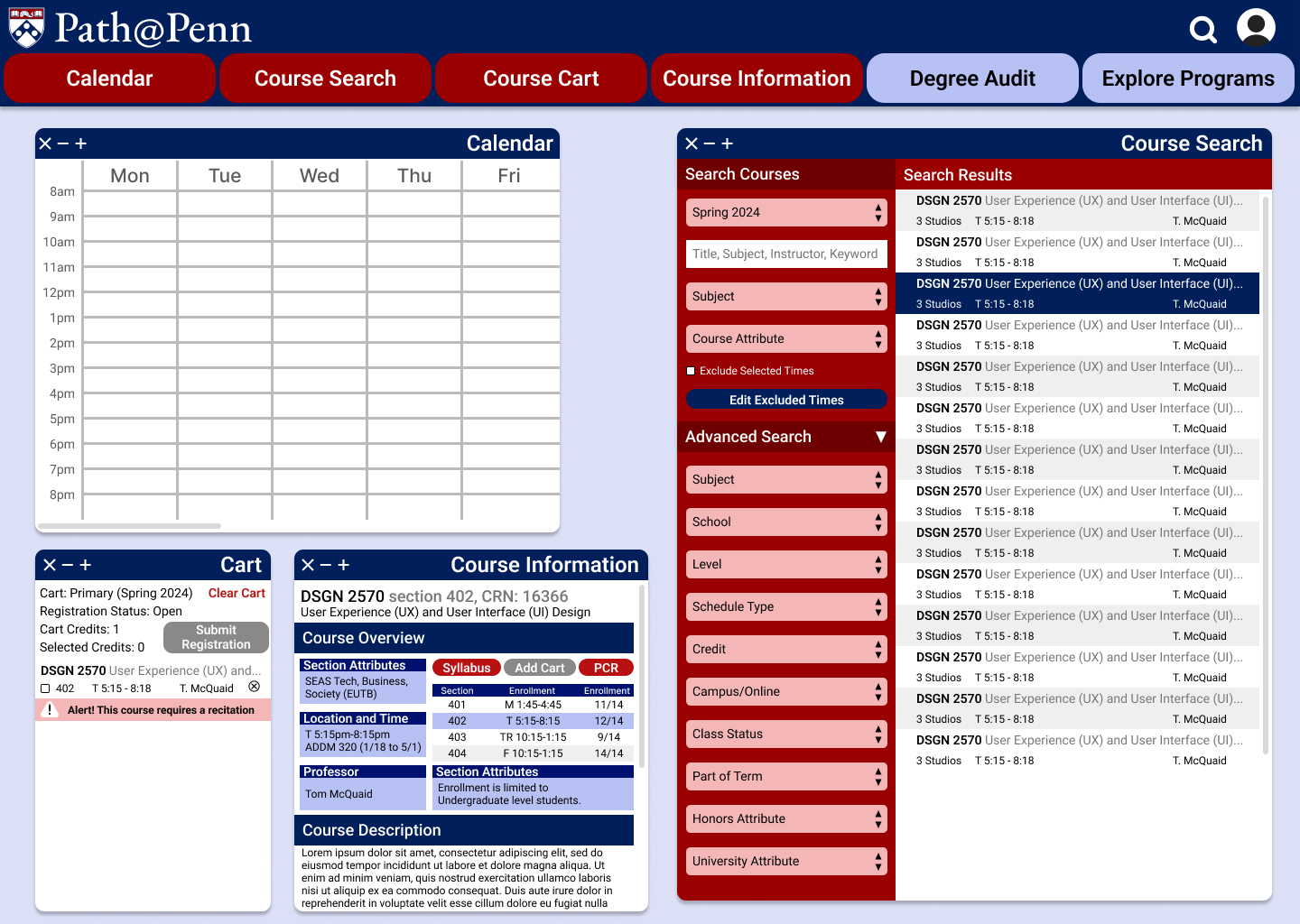Open the Spring 2024 term dropdown
The height and width of the screenshot is (924, 1300).
click(786, 212)
